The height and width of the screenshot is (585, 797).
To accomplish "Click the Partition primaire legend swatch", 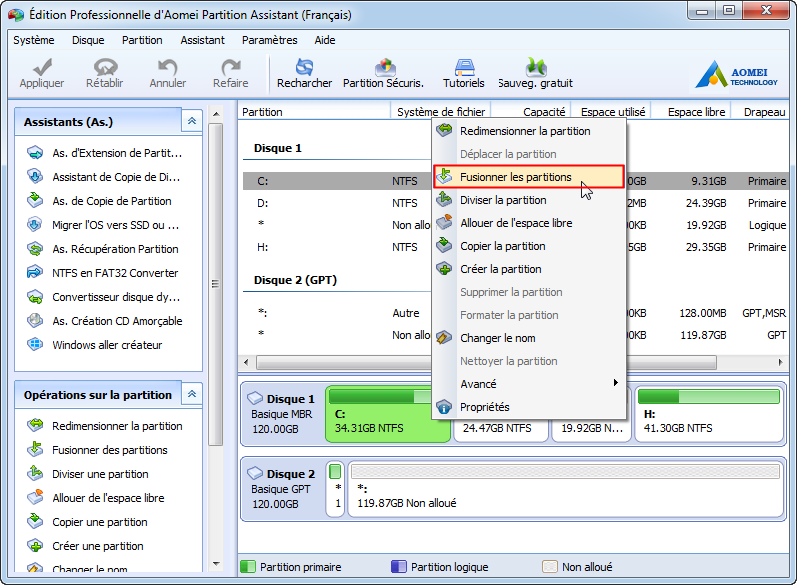I will pyautogui.click(x=248, y=567).
